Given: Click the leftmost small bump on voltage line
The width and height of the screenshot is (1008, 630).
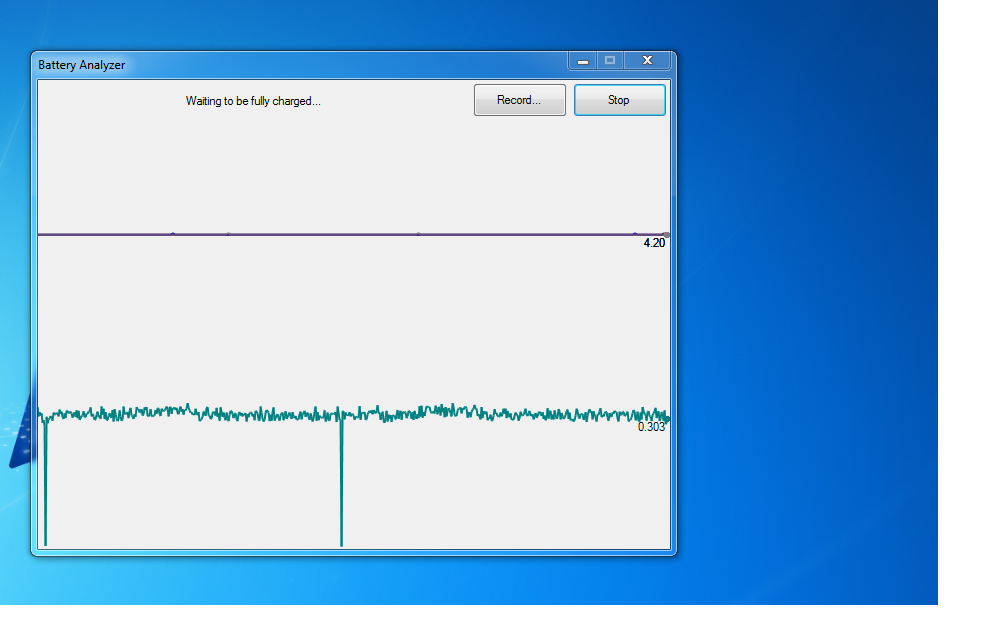Looking at the screenshot, I should point(173,233).
